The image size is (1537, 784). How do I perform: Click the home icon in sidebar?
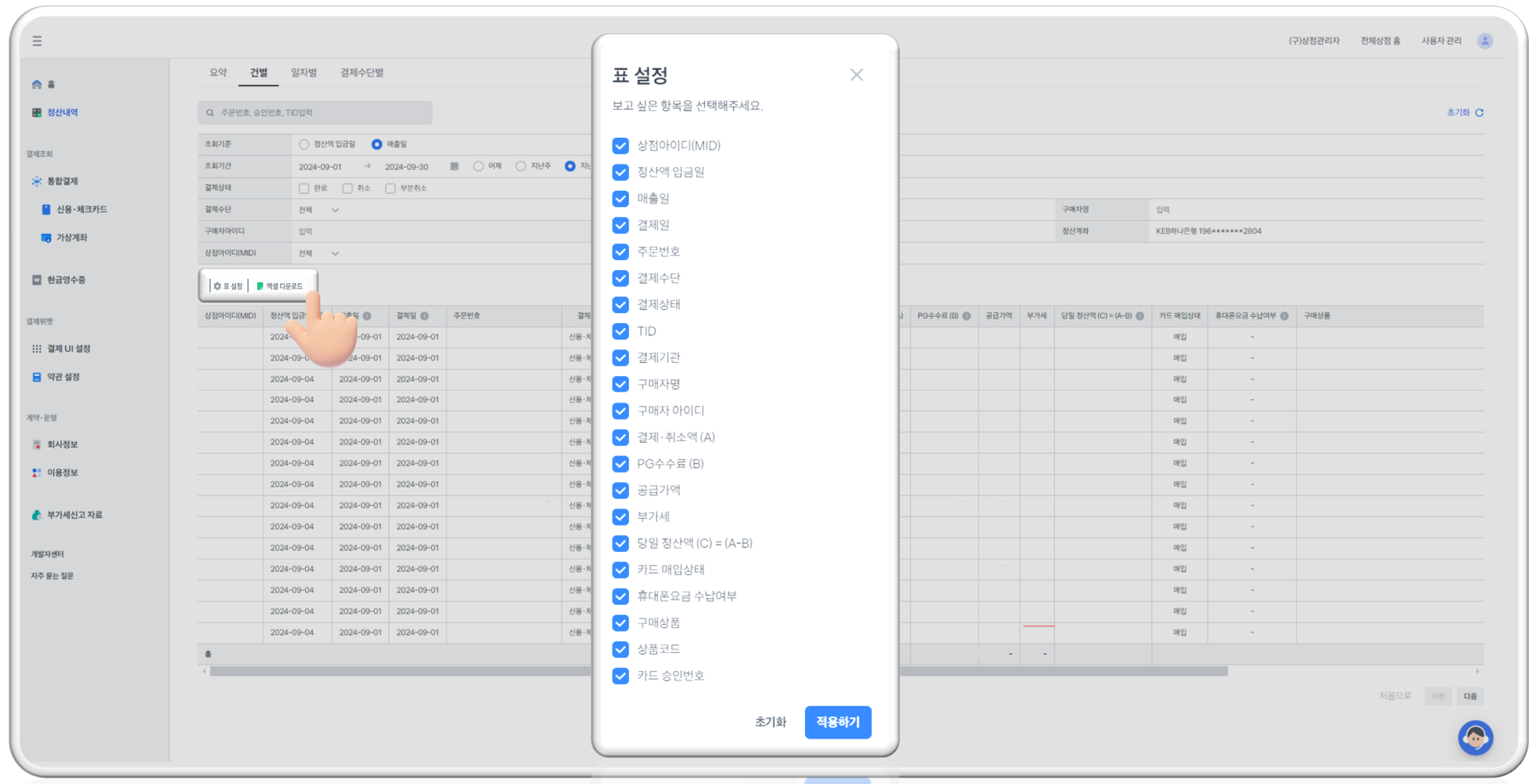tap(37, 85)
